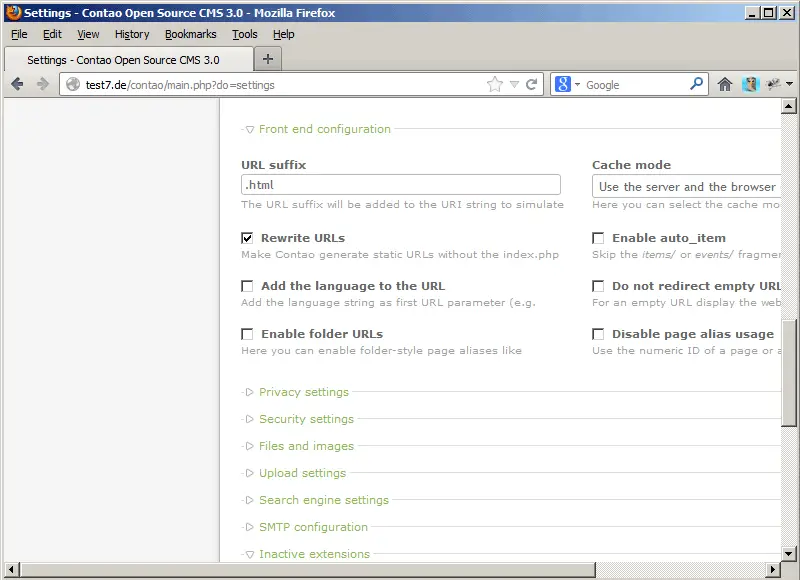Click the horizontal scrollbar right arrow
The height and width of the screenshot is (580, 800).
[773, 569]
